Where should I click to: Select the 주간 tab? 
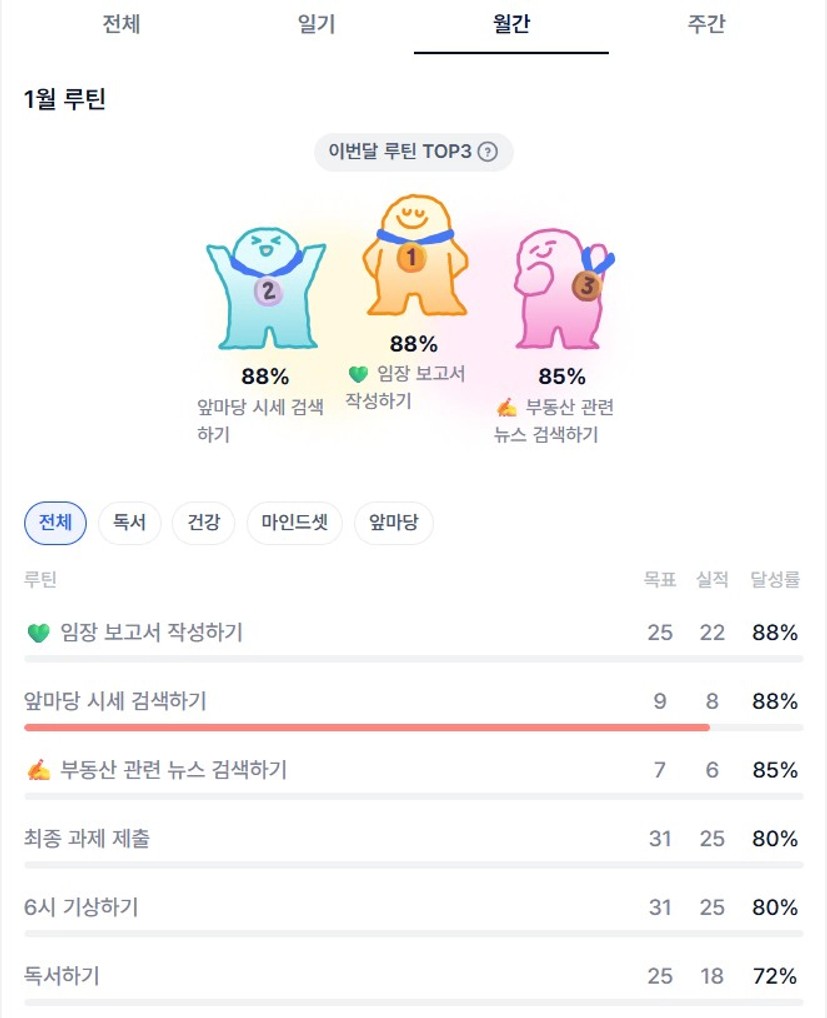pyautogui.click(x=706, y=25)
